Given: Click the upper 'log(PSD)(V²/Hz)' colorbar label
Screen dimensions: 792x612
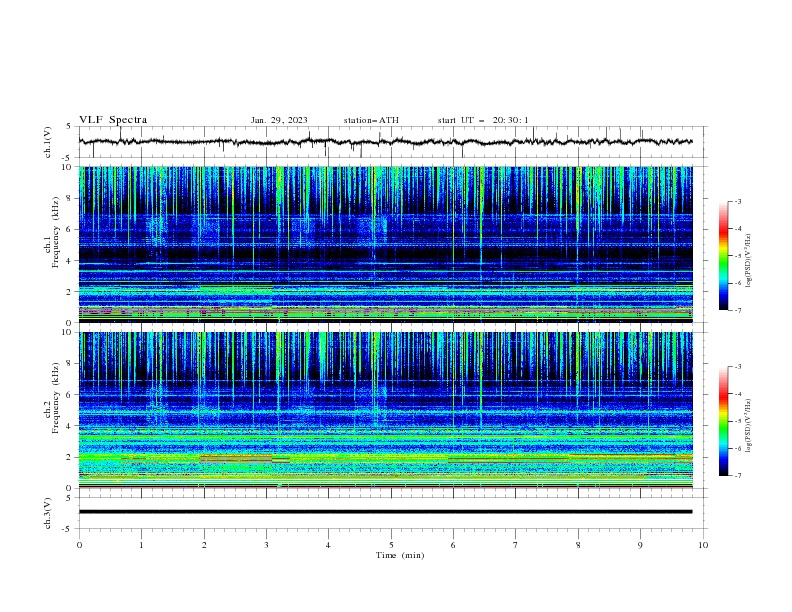Looking at the screenshot, I should (749, 261).
